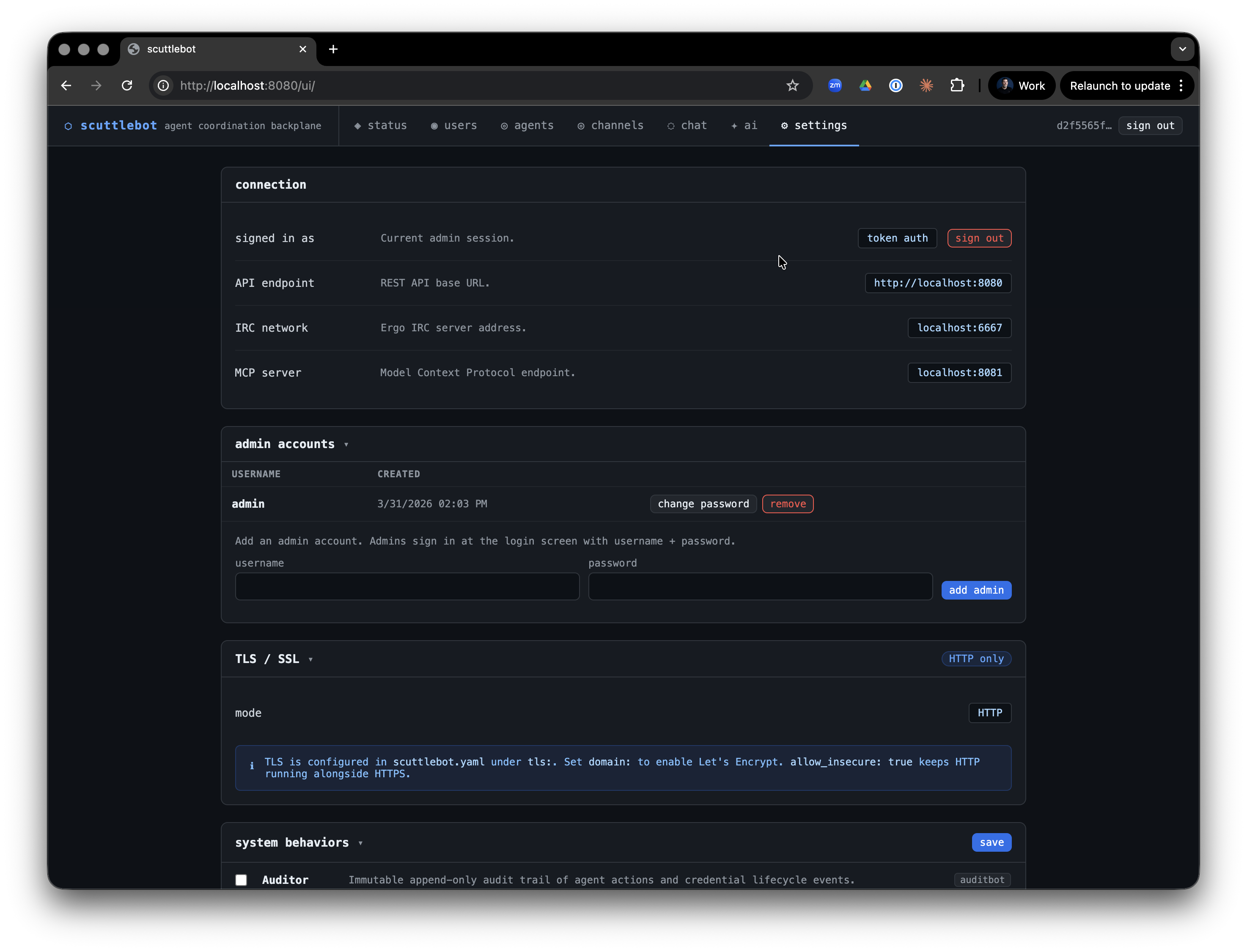
Task: Sign out via the header button
Action: [x=1150, y=125]
